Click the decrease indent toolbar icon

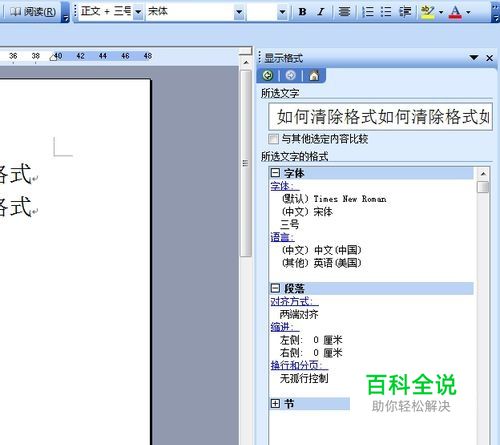[x=405, y=12]
